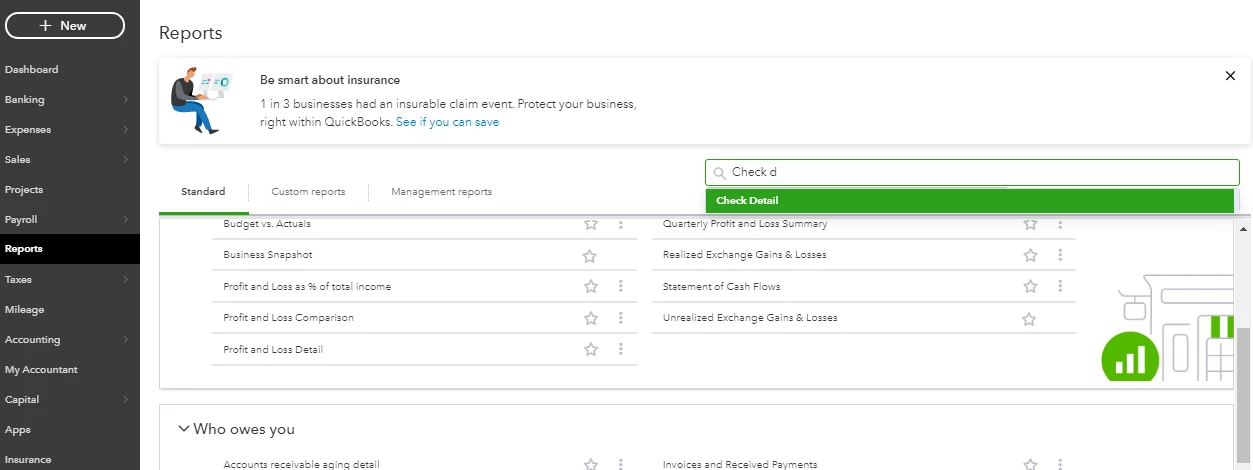Open My Accountant in the sidebar
The height and width of the screenshot is (470, 1253).
click(x=41, y=370)
